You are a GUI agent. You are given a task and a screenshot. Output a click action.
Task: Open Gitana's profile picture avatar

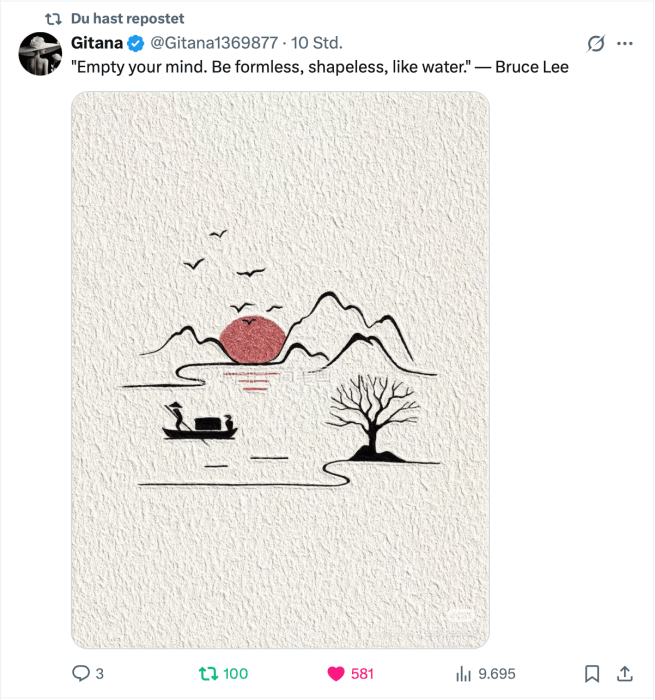(40, 54)
